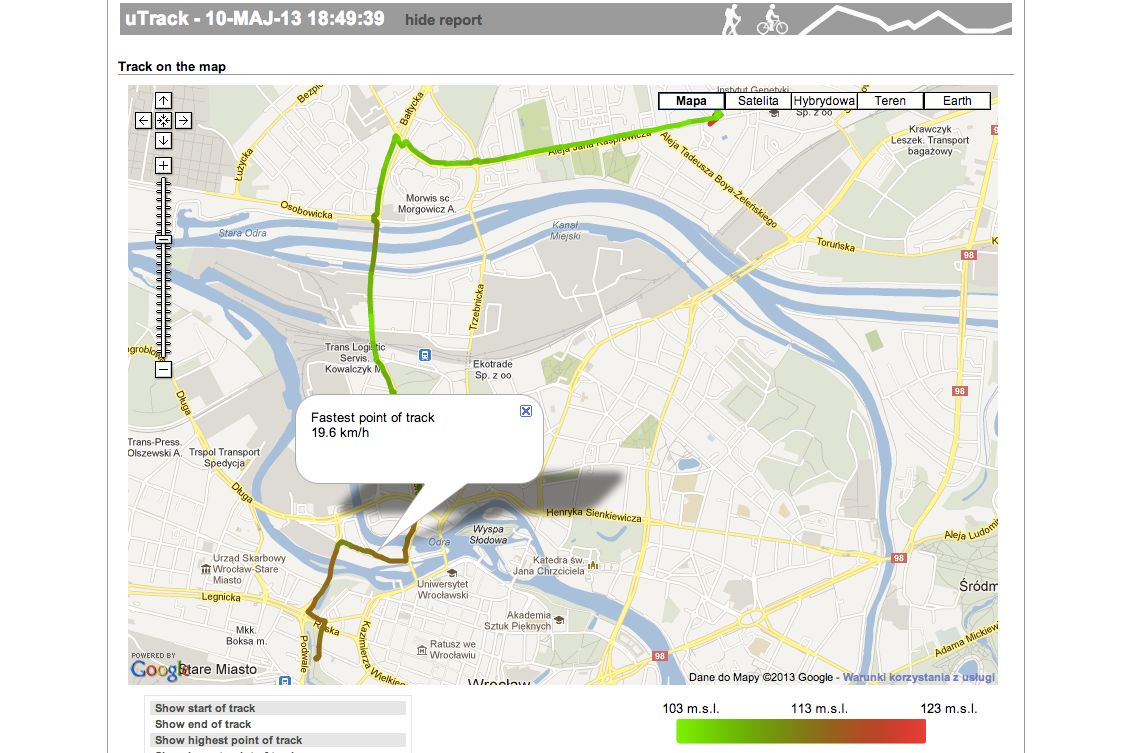
Task: Click the Ratusz we Wrocławiu landmark icon
Action: pyautogui.click(x=422, y=650)
